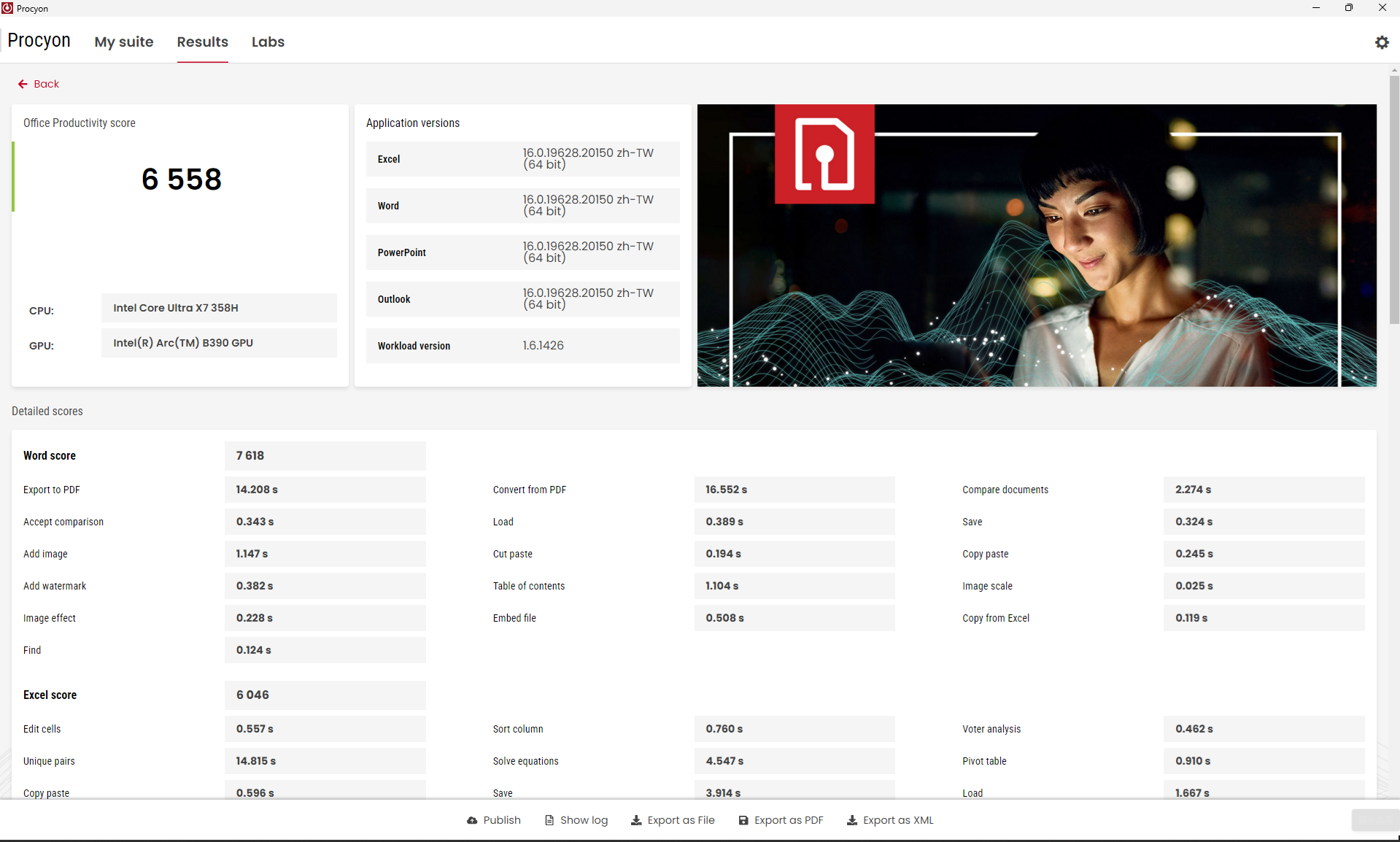Click the Intel Core Ultra X7 358H field
Image resolution: width=1400 pixels, height=842 pixels.
click(x=219, y=308)
